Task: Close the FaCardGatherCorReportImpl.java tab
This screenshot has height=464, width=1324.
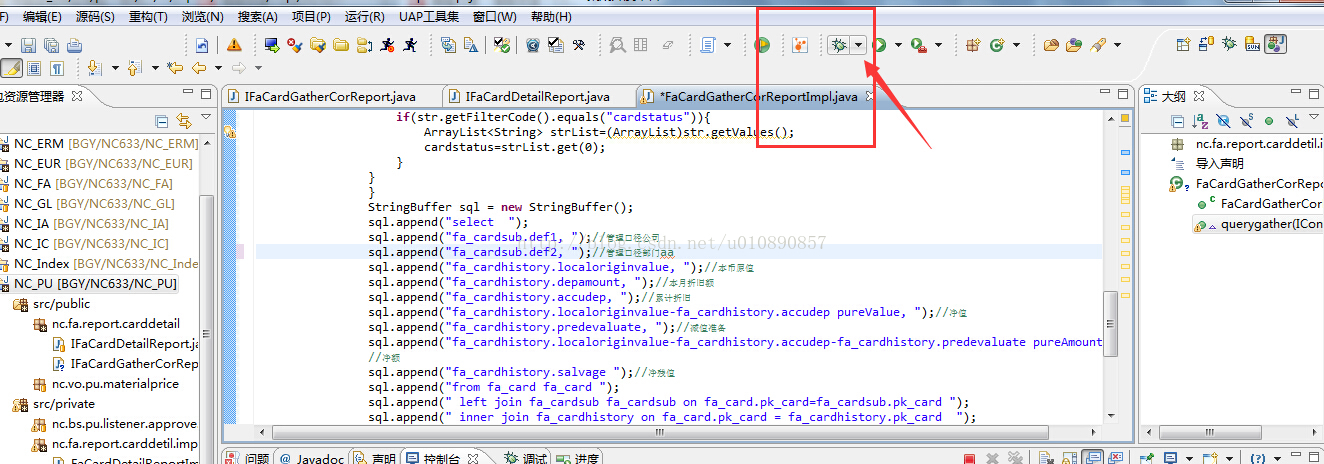Action: tap(869, 97)
